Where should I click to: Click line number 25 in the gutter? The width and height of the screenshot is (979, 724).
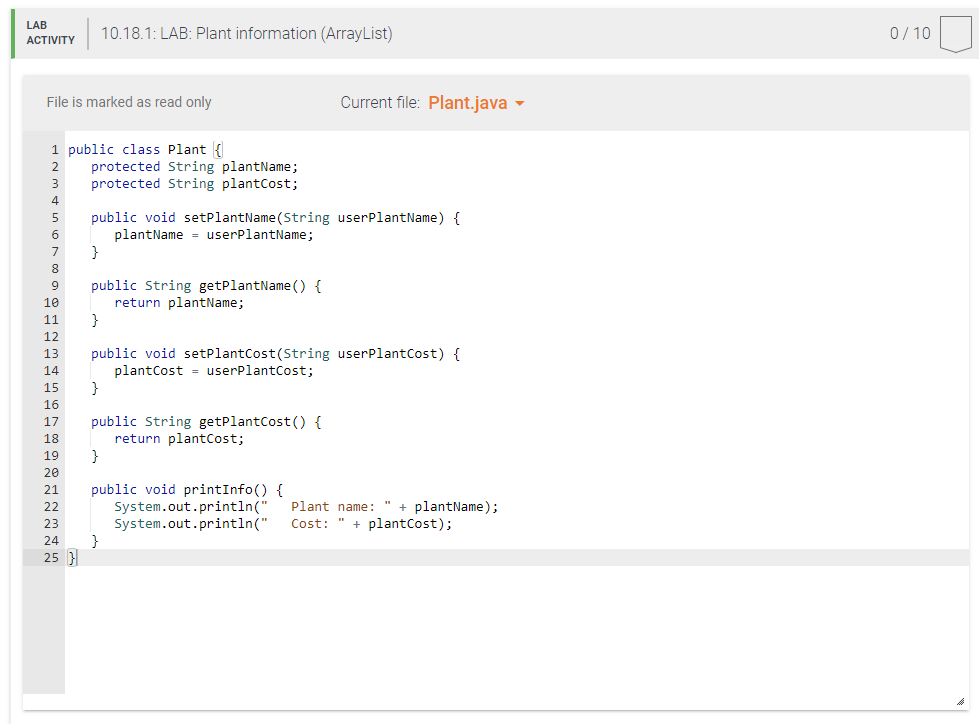(x=51, y=557)
